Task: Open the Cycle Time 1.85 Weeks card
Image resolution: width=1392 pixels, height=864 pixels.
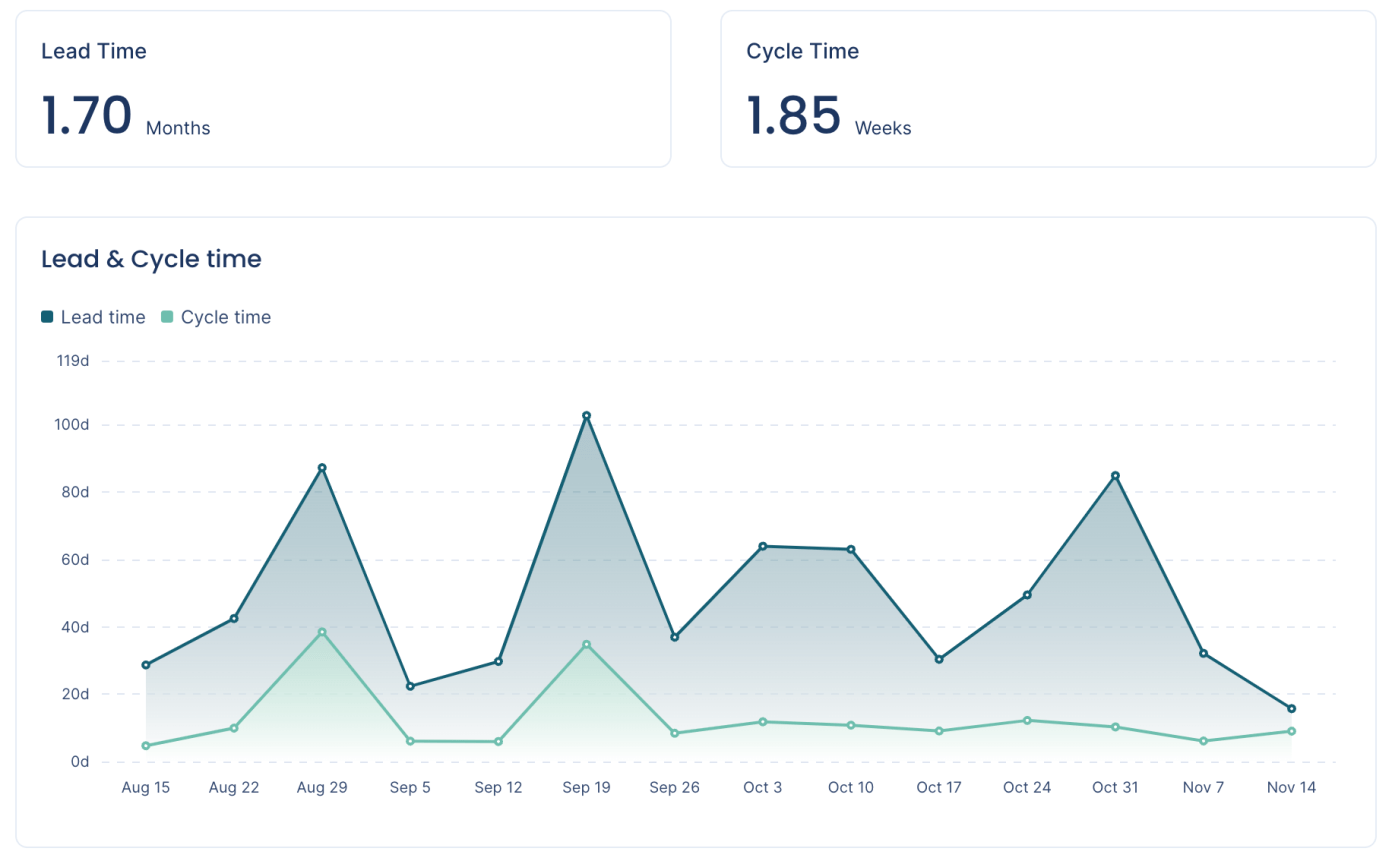Action: pyautogui.click(x=1048, y=89)
